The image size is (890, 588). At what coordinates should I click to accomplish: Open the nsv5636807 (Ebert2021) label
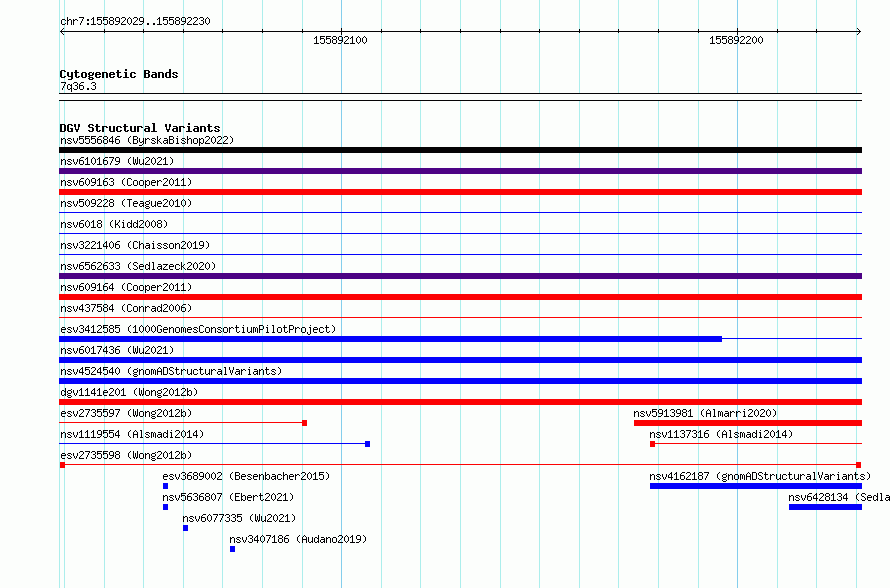[x=228, y=497]
